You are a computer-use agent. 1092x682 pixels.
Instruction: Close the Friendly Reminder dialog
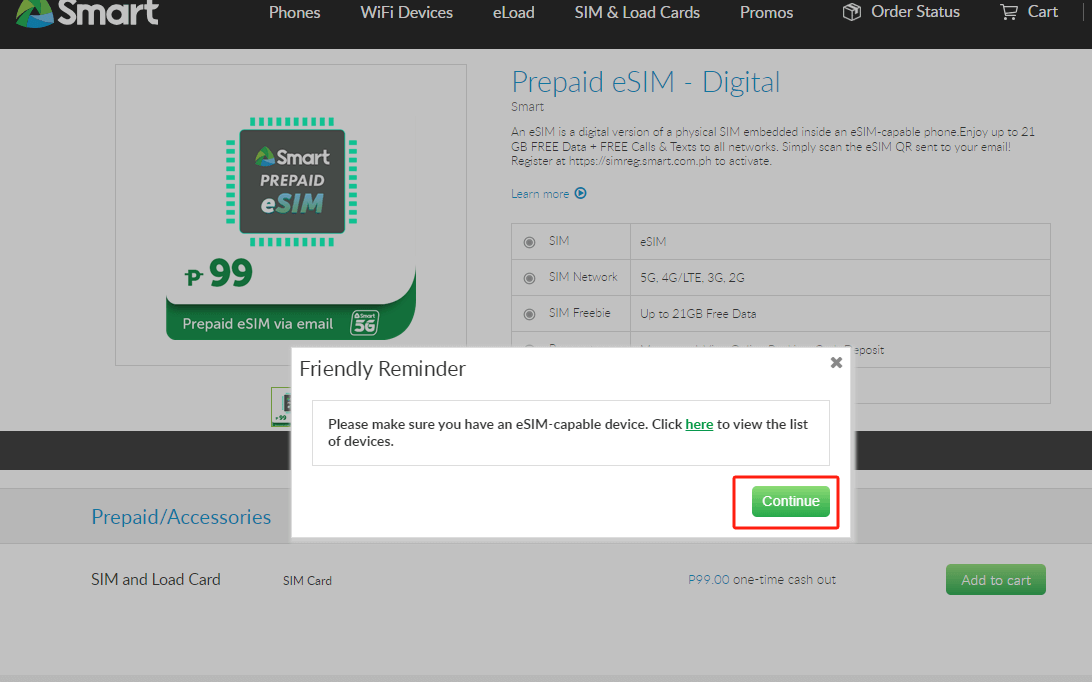(836, 362)
